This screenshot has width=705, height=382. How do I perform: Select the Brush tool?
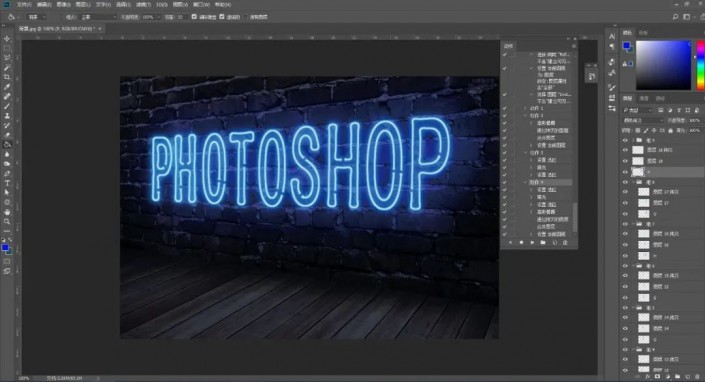[x=7, y=106]
